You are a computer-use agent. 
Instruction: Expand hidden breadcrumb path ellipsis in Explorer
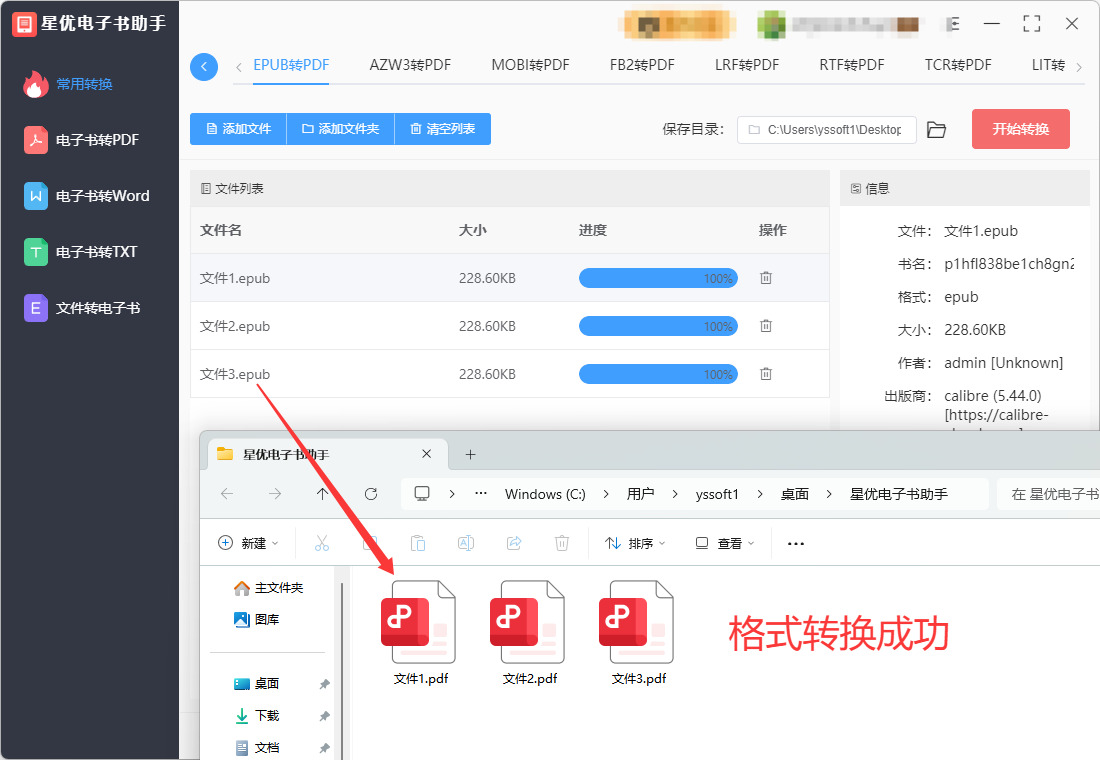pyautogui.click(x=481, y=493)
